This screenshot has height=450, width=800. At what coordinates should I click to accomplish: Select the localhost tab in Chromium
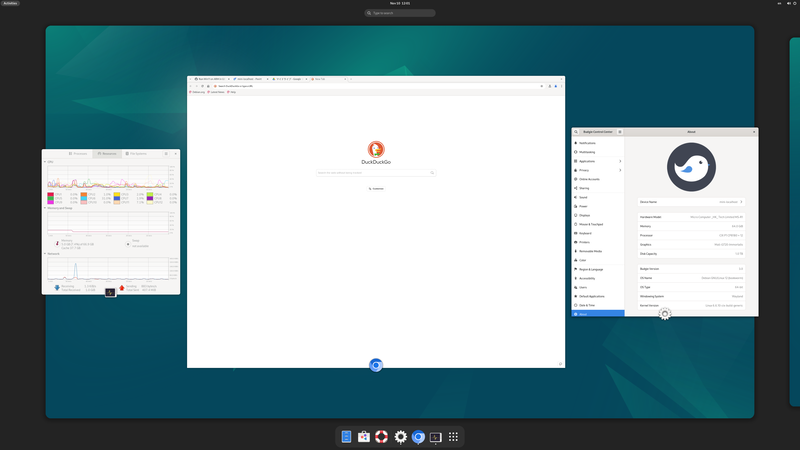coord(251,79)
